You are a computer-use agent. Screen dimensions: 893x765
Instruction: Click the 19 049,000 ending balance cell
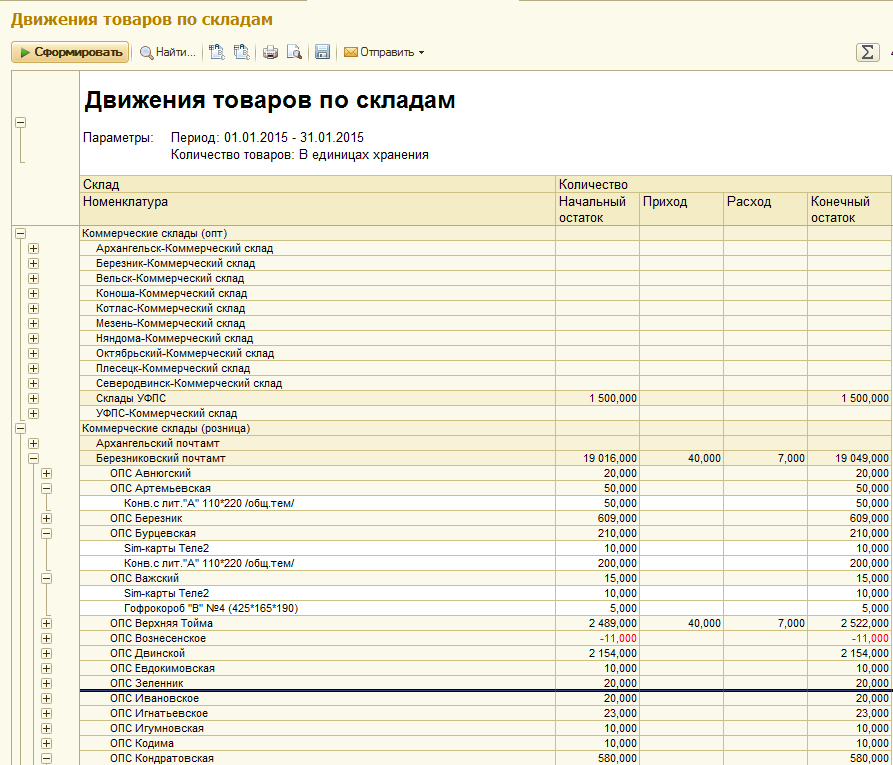(850, 458)
